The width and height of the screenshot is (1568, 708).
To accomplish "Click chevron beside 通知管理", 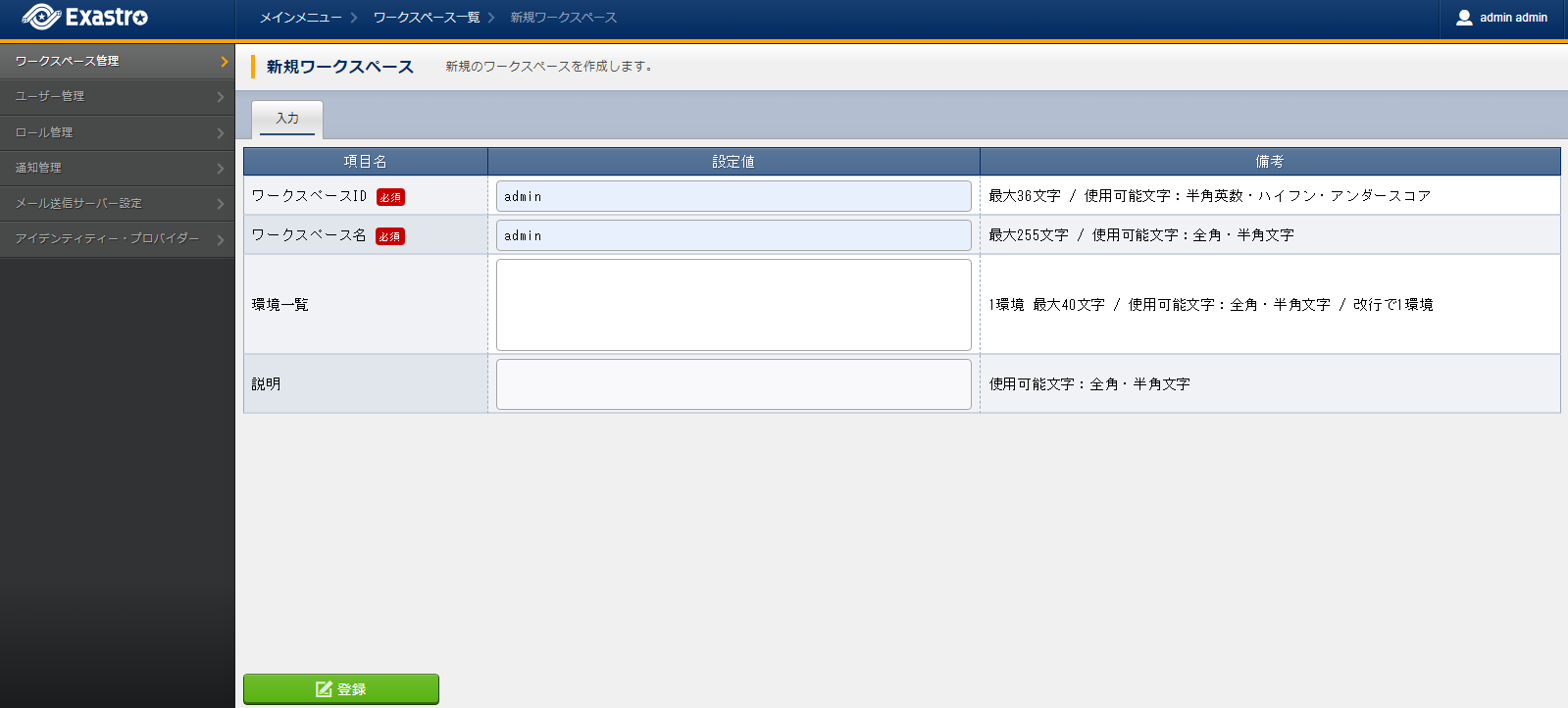I will click(x=221, y=169).
